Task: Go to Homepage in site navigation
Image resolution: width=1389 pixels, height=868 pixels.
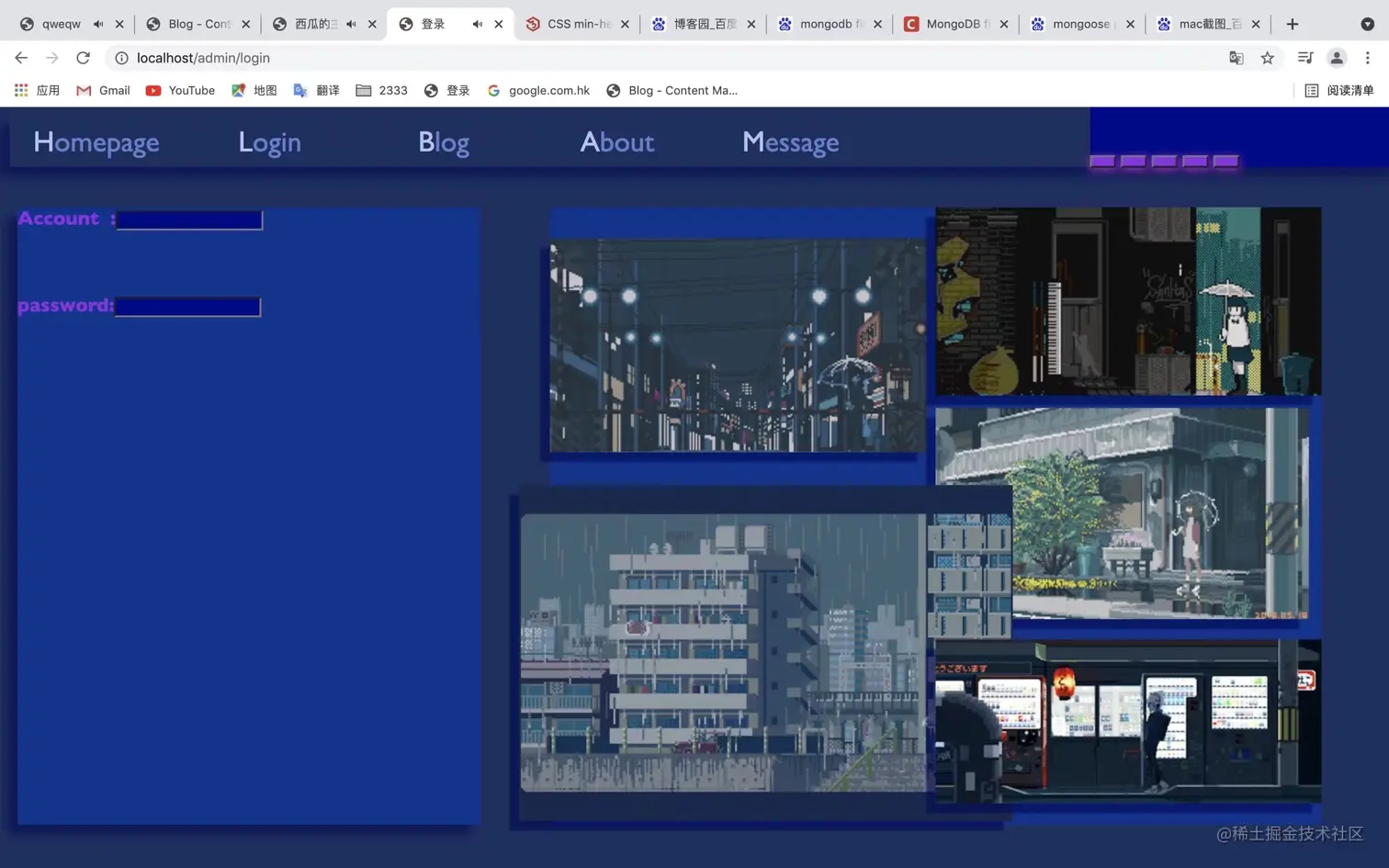Action: click(x=96, y=142)
